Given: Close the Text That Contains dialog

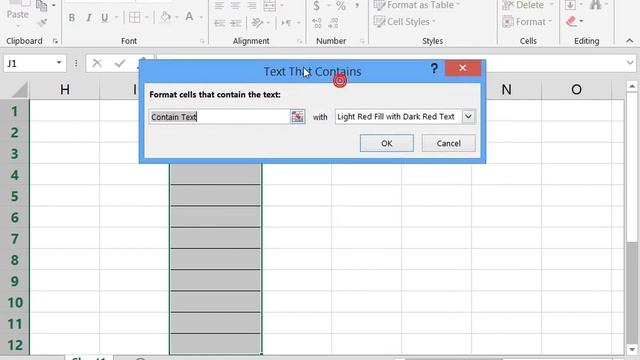Looking at the screenshot, I should (462, 68).
